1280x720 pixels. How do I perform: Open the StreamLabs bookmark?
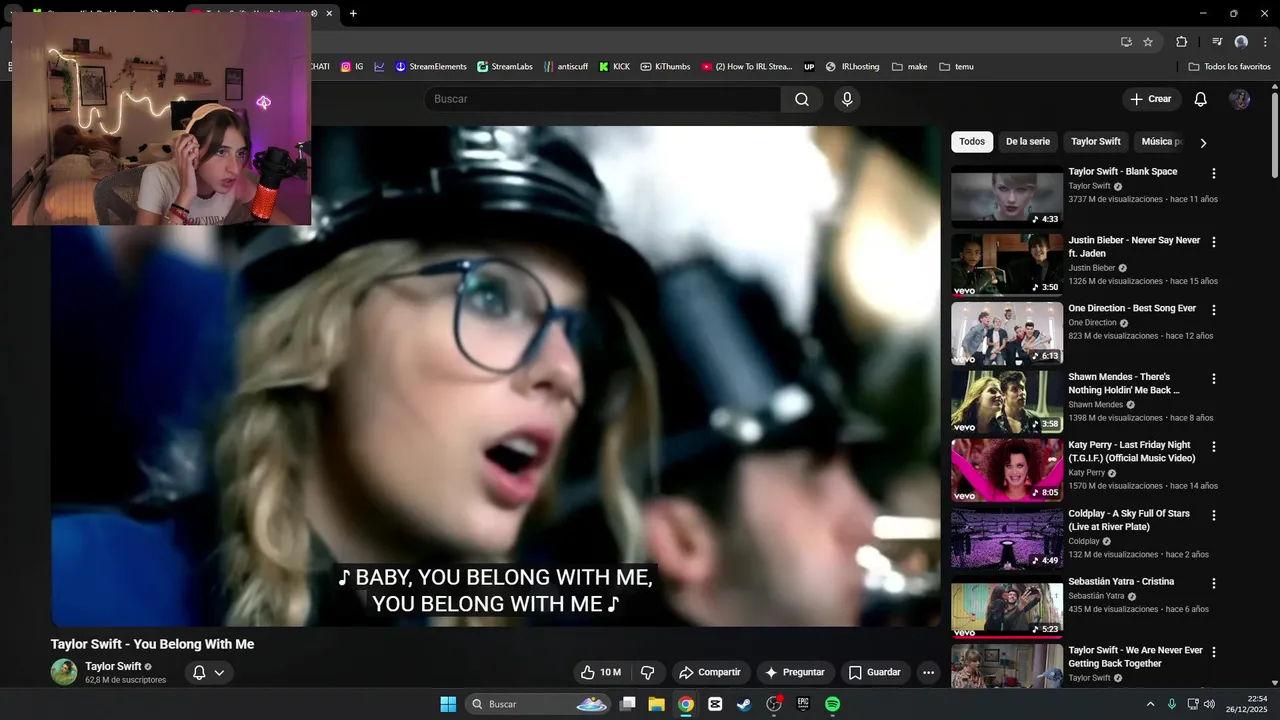click(505, 66)
